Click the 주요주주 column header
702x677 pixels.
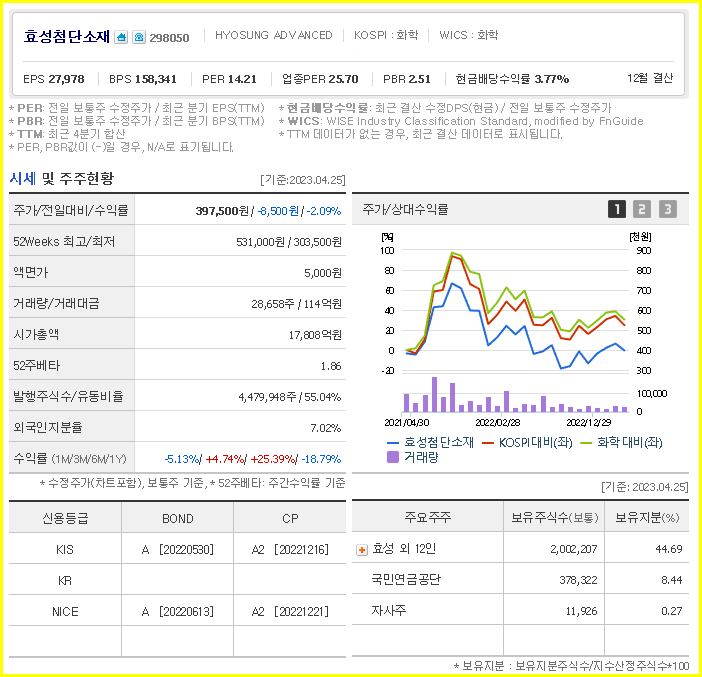pyautogui.click(x=428, y=517)
